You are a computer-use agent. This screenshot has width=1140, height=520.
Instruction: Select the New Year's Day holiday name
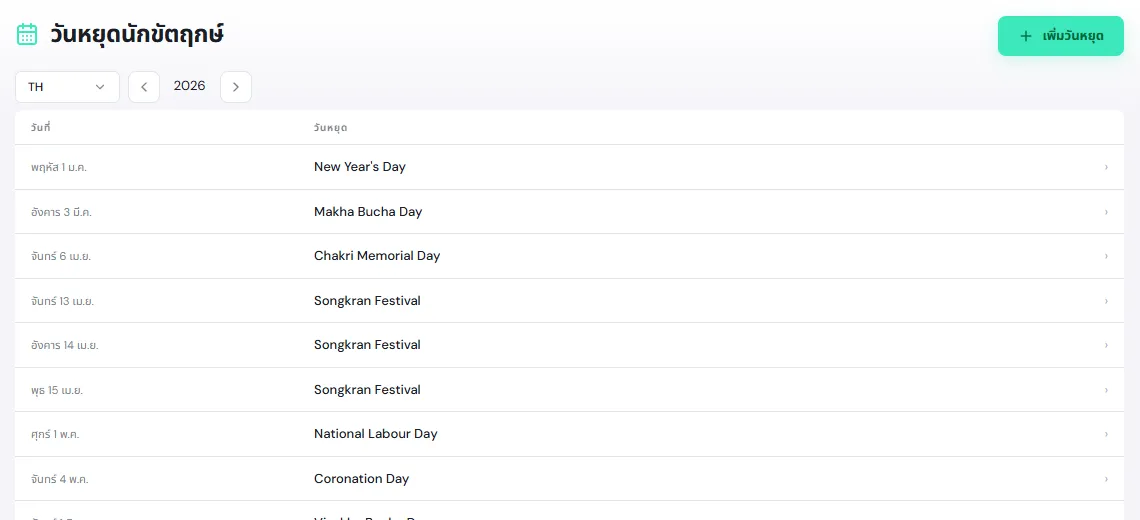(360, 167)
